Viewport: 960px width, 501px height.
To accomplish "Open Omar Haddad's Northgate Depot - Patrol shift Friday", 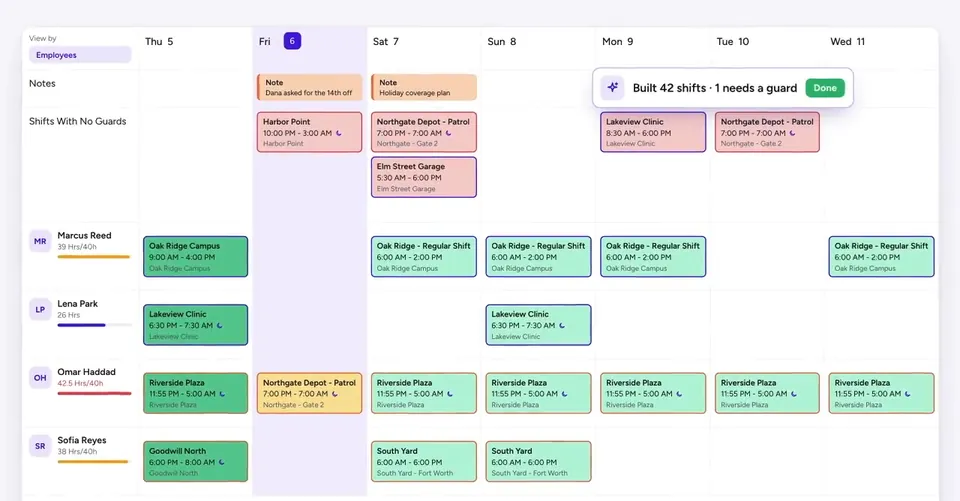I will [x=309, y=393].
